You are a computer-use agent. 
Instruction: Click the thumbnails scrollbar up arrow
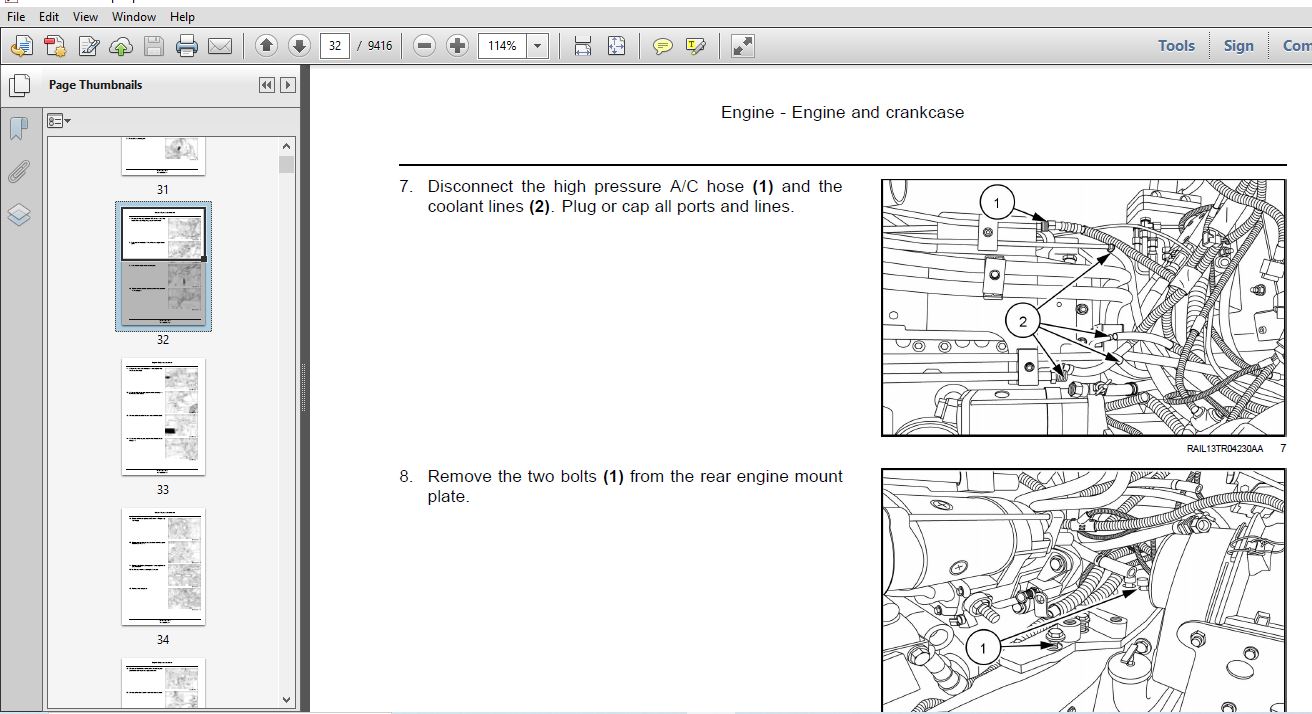pyautogui.click(x=287, y=147)
